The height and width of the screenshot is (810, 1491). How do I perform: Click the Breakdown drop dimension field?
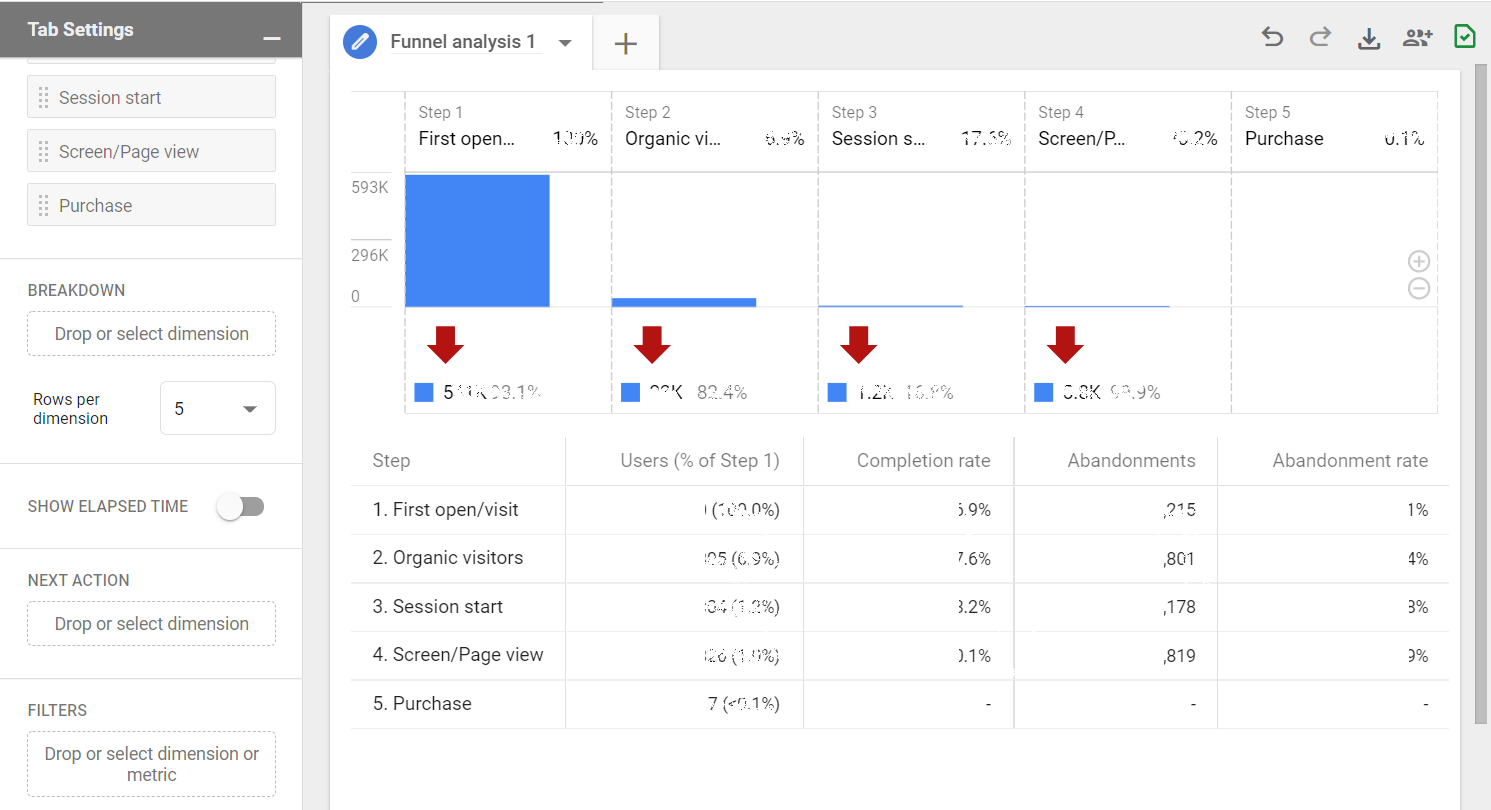[x=151, y=334]
